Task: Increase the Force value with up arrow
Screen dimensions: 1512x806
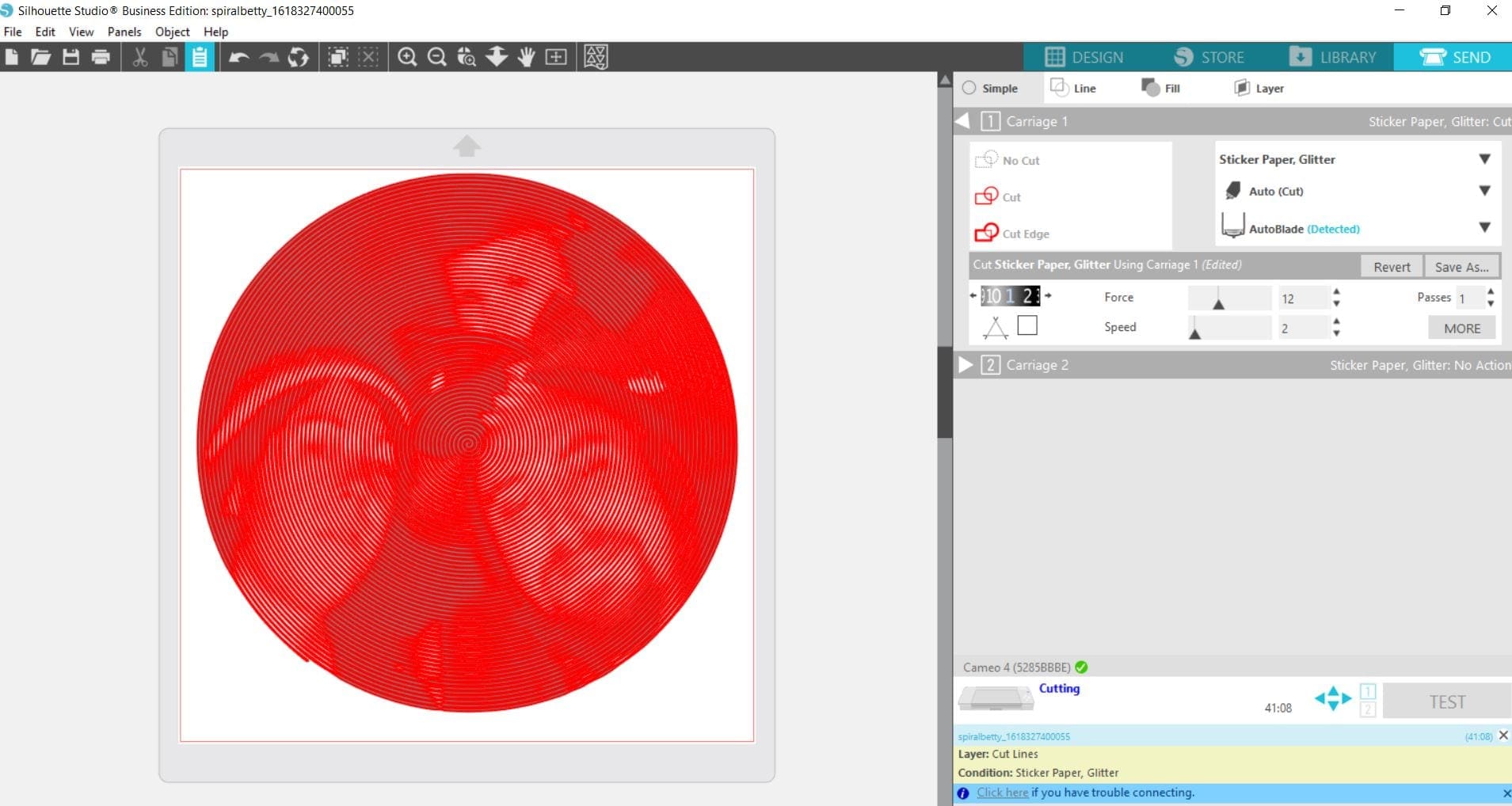Action: [1336, 292]
